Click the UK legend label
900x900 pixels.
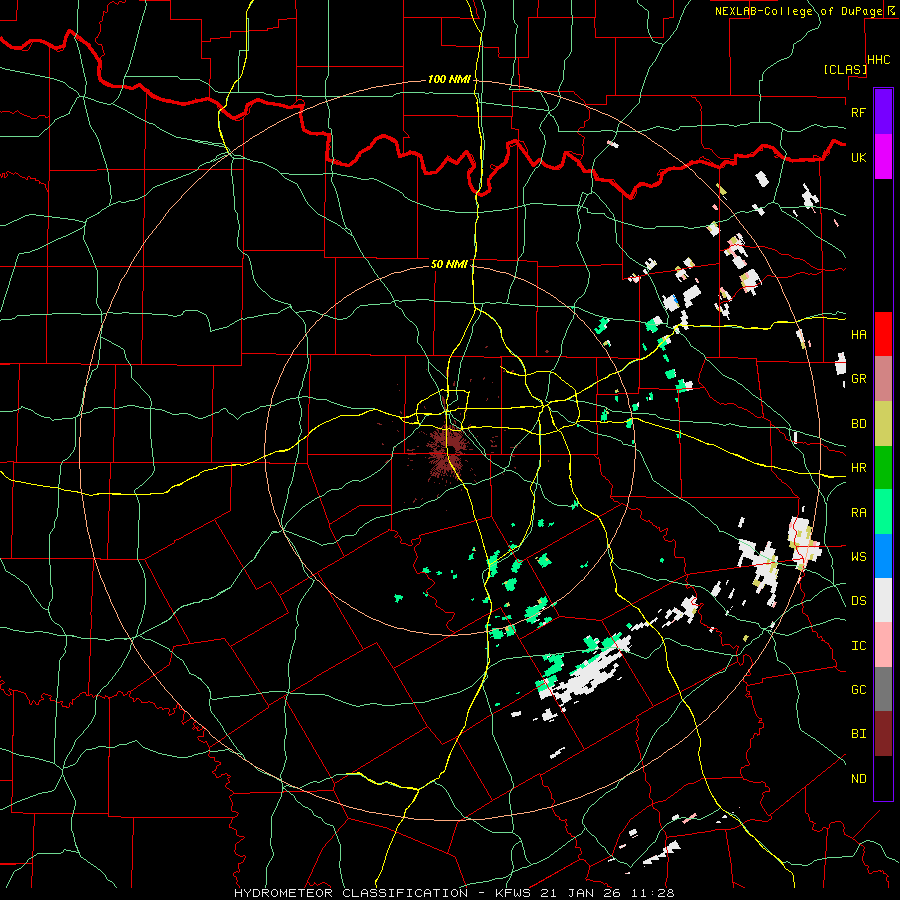point(858,157)
